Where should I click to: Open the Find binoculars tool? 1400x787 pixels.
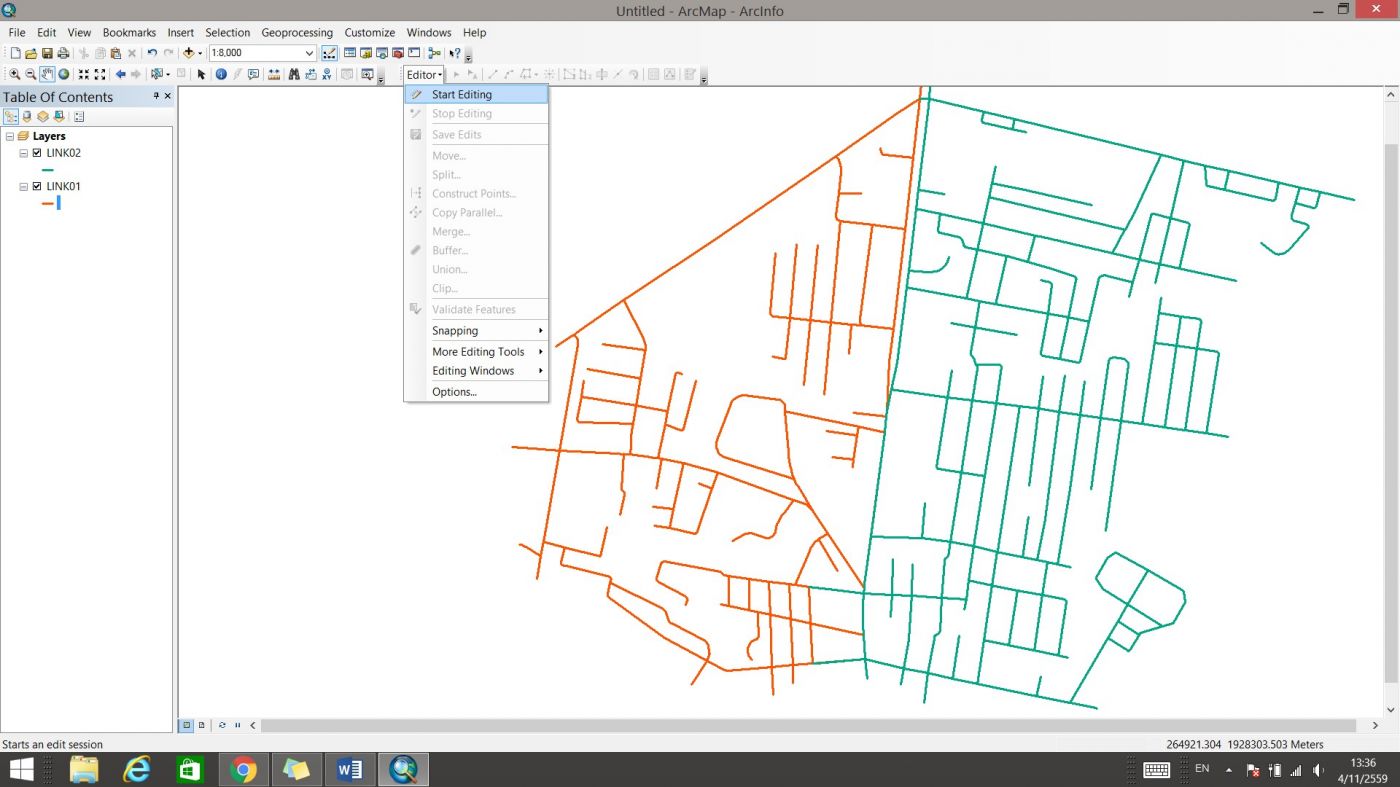(294, 75)
